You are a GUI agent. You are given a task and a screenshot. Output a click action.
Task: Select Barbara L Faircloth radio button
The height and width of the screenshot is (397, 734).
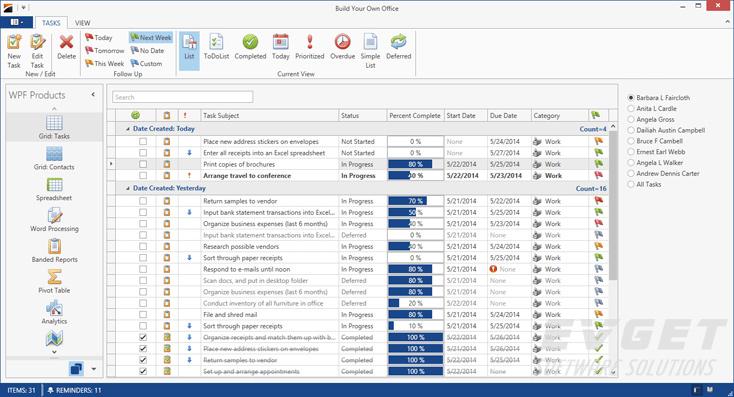coord(631,98)
